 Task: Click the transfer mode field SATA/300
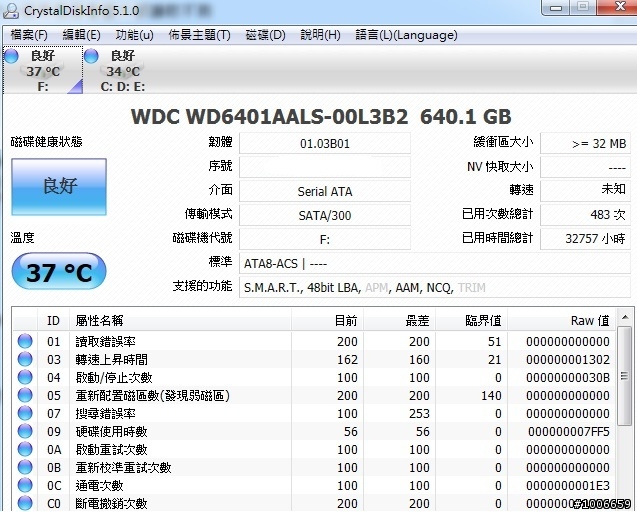pyautogui.click(x=325, y=215)
